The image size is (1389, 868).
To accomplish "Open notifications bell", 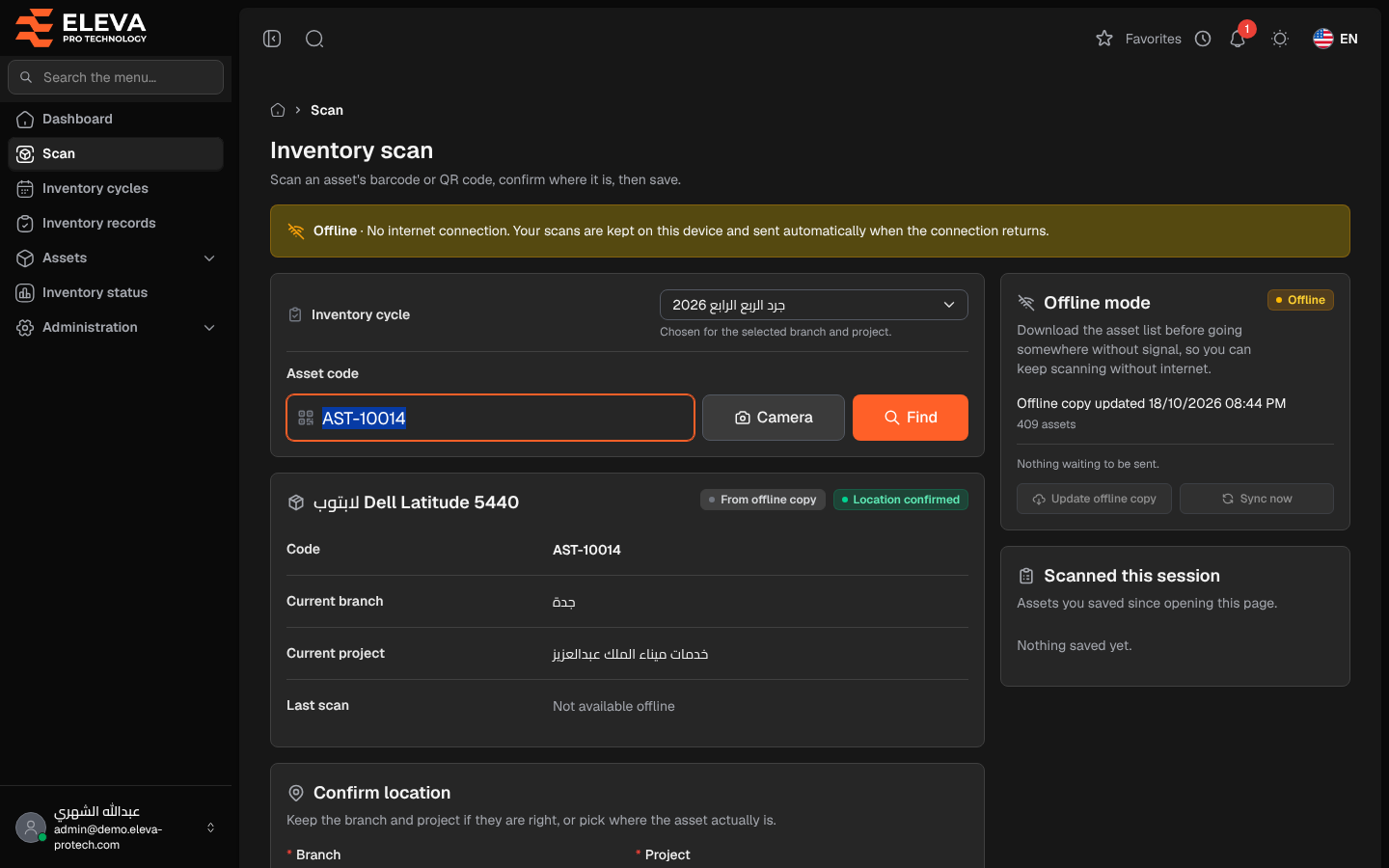I will click(x=1238, y=39).
